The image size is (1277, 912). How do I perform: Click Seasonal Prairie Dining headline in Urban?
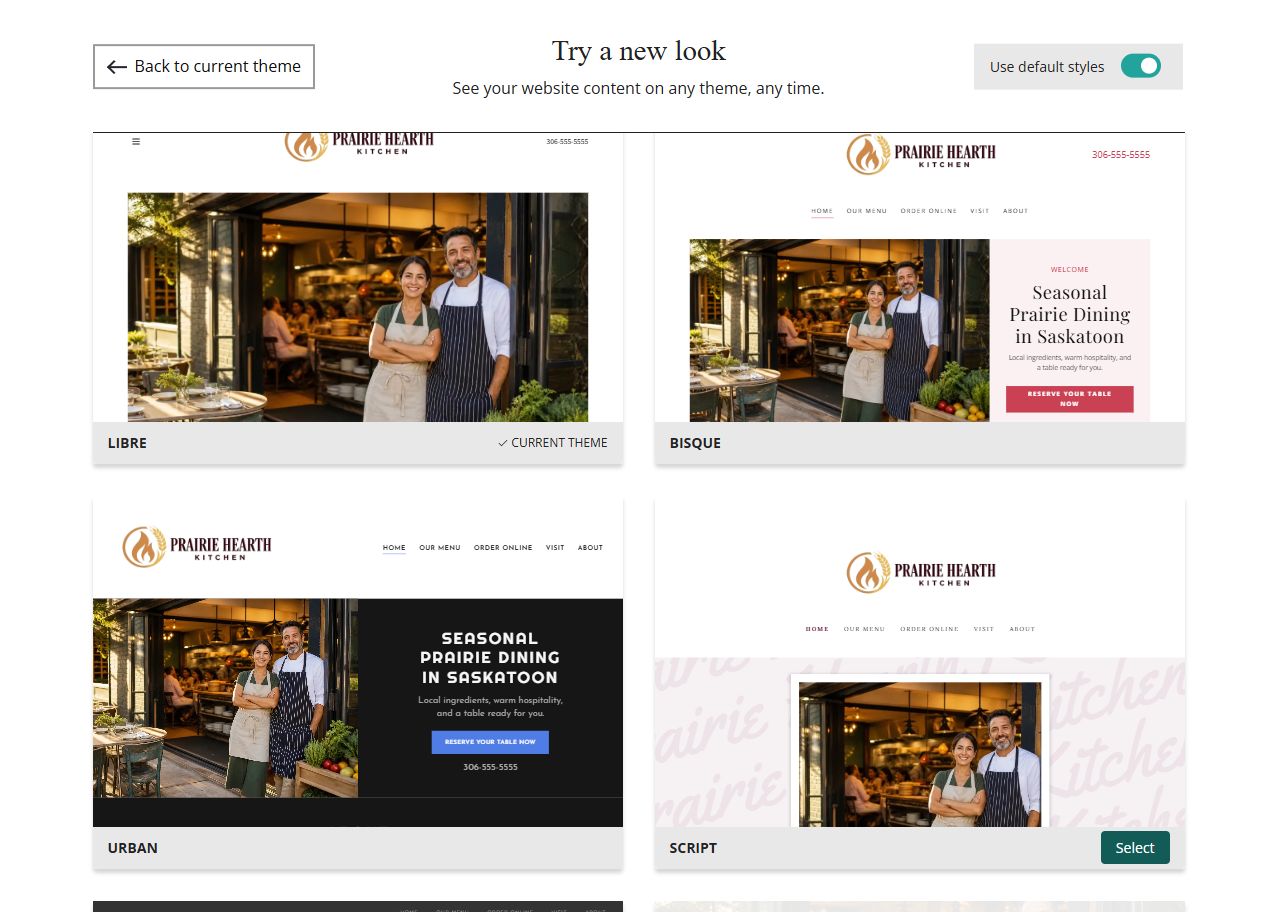tap(490, 658)
